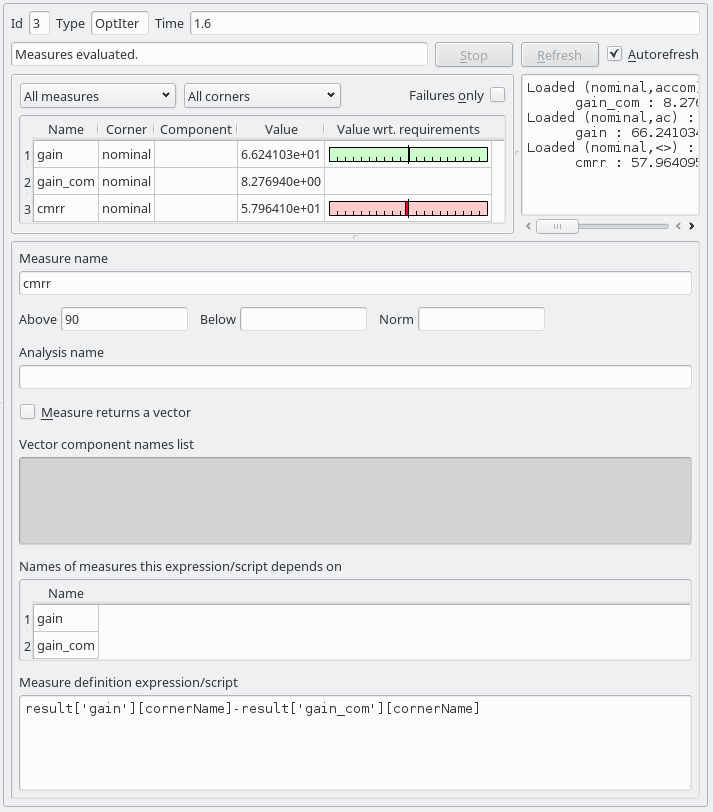Open the All measures dropdown
The width and height of the screenshot is (713, 812).
point(98,96)
